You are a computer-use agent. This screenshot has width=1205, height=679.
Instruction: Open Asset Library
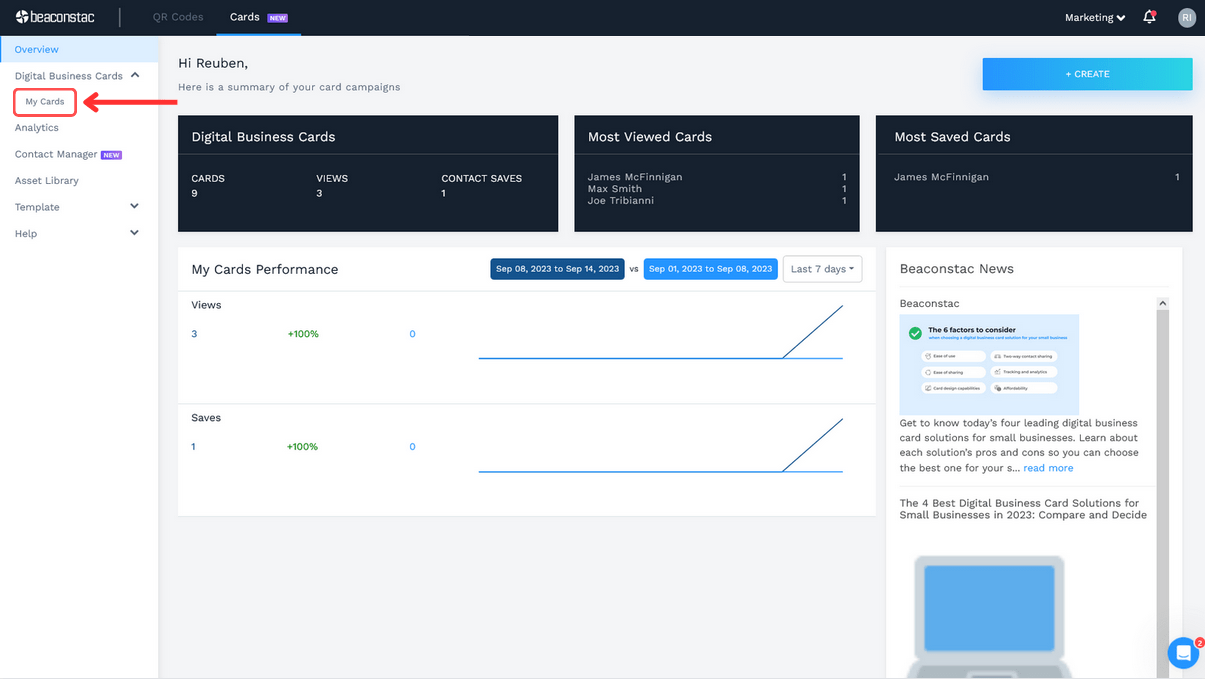[47, 181]
